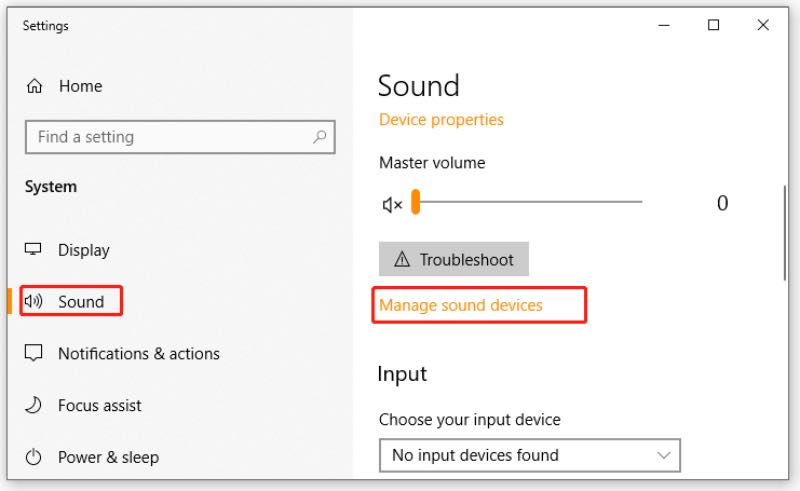Click the Sound speaker icon in sidebar
Image resolution: width=800 pixels, height=491 pixels.
click(34, 302)
